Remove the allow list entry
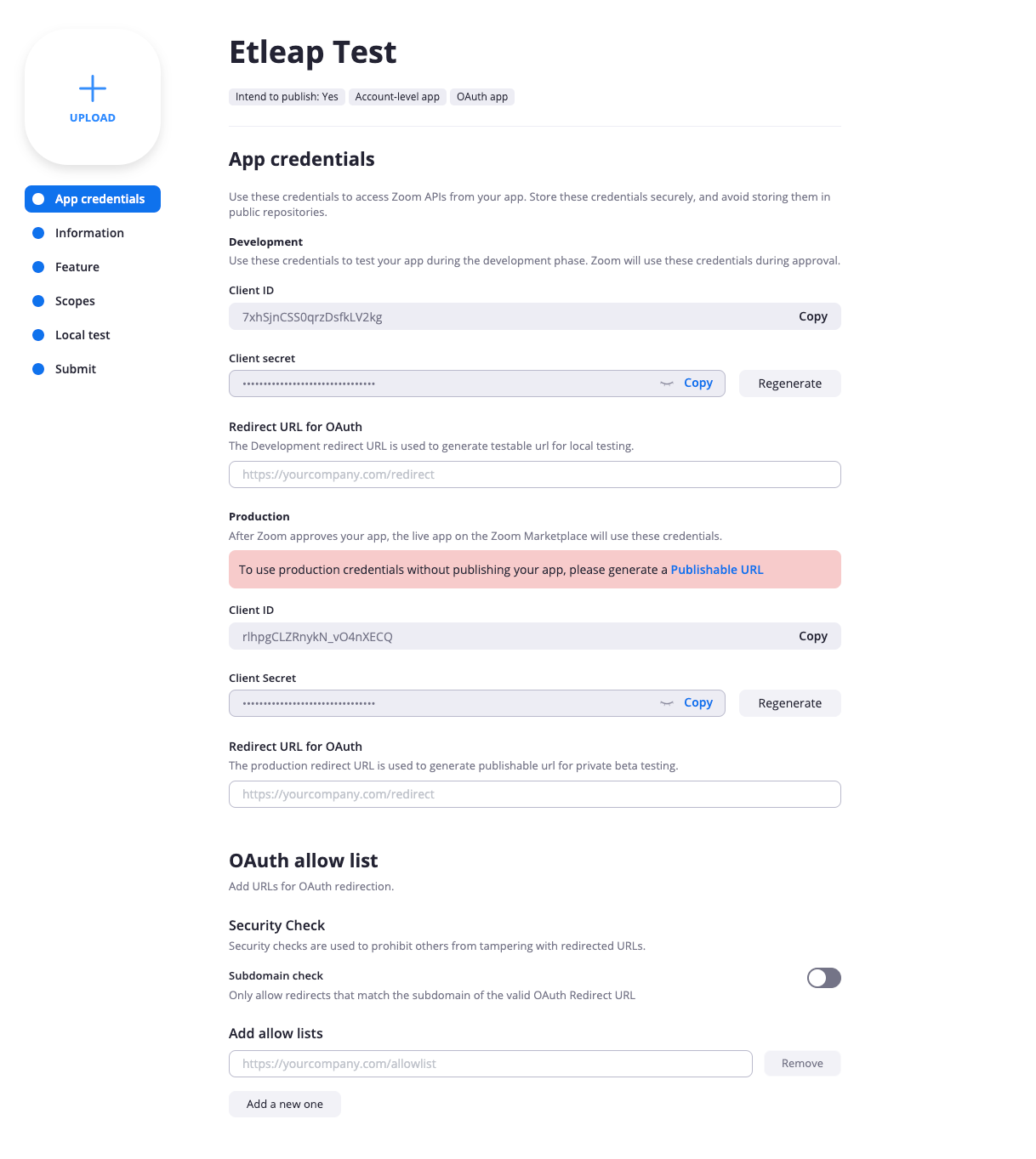 (x=802, y=1064)
